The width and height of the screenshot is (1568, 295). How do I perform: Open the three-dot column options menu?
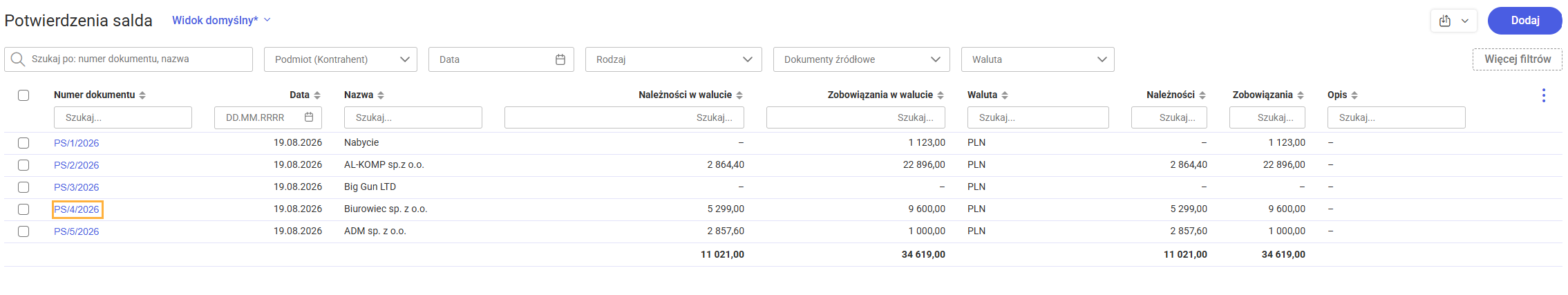click(1544, 95)
